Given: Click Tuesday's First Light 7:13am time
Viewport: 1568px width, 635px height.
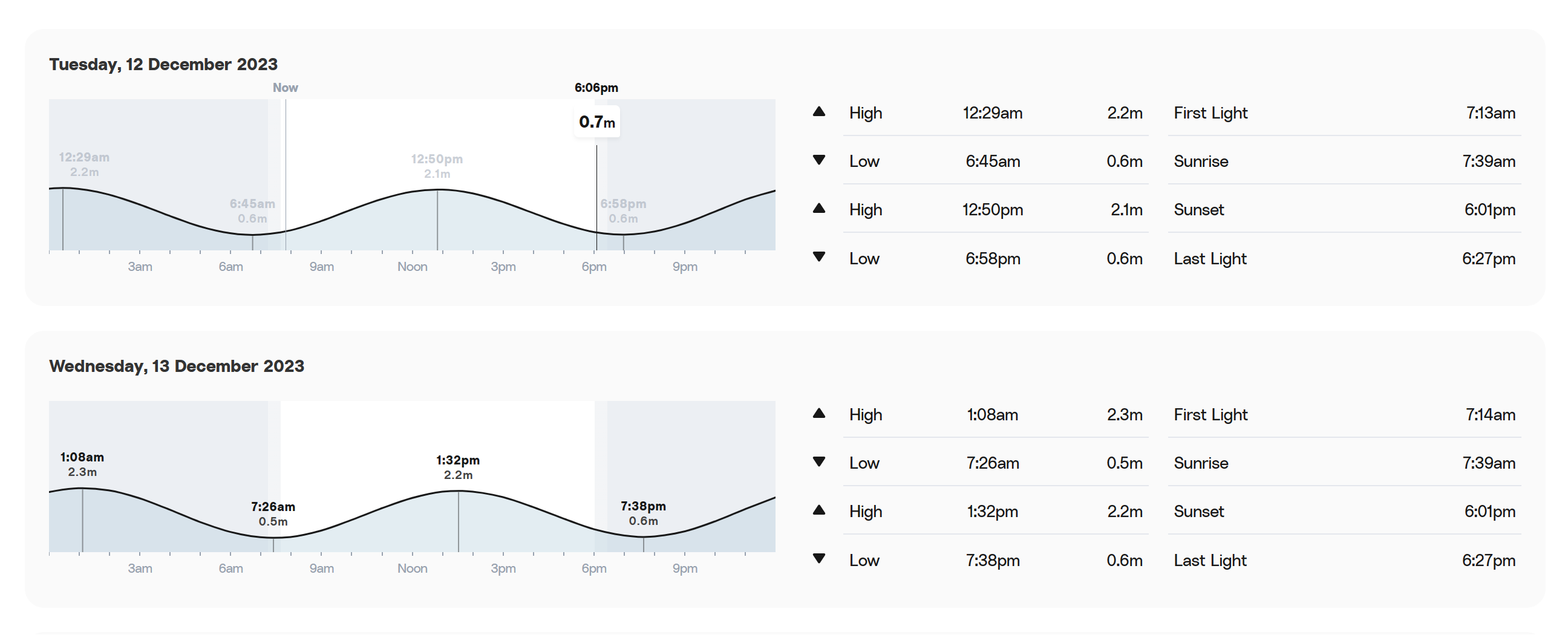Looking at the screenshot, I should pyautogui.click(x=1490, y=113).
